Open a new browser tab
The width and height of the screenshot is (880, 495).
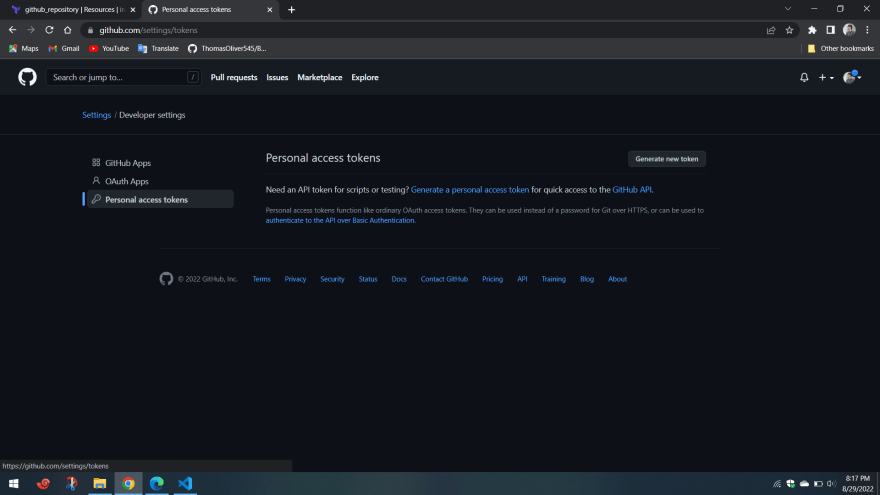291,10
